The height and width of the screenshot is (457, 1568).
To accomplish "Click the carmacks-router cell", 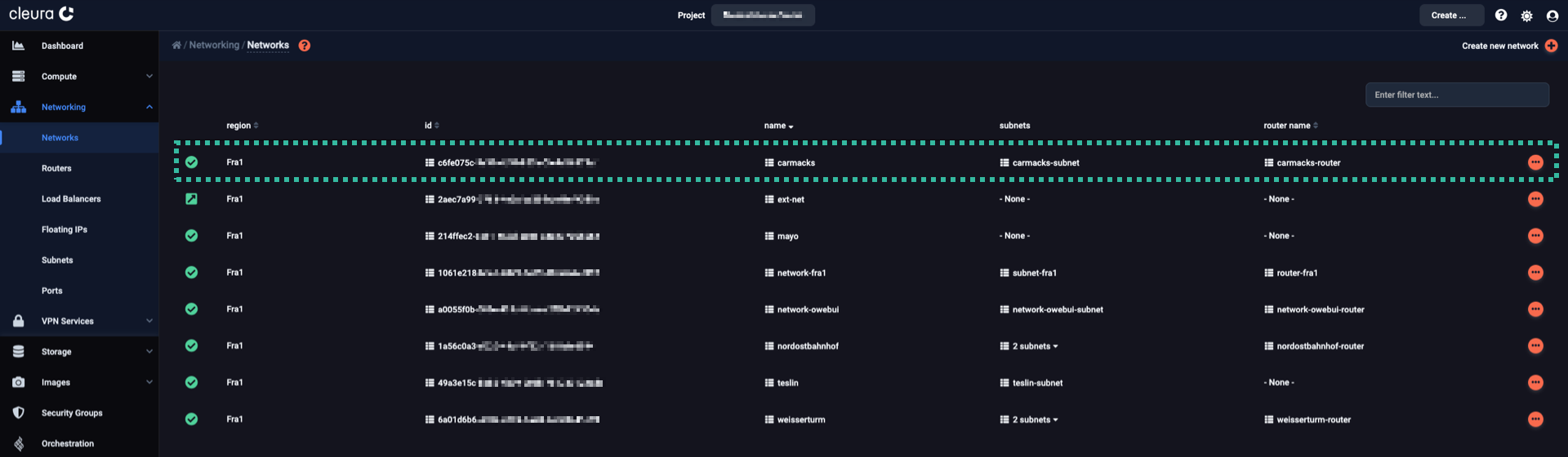I will [x=1302, y=163].
